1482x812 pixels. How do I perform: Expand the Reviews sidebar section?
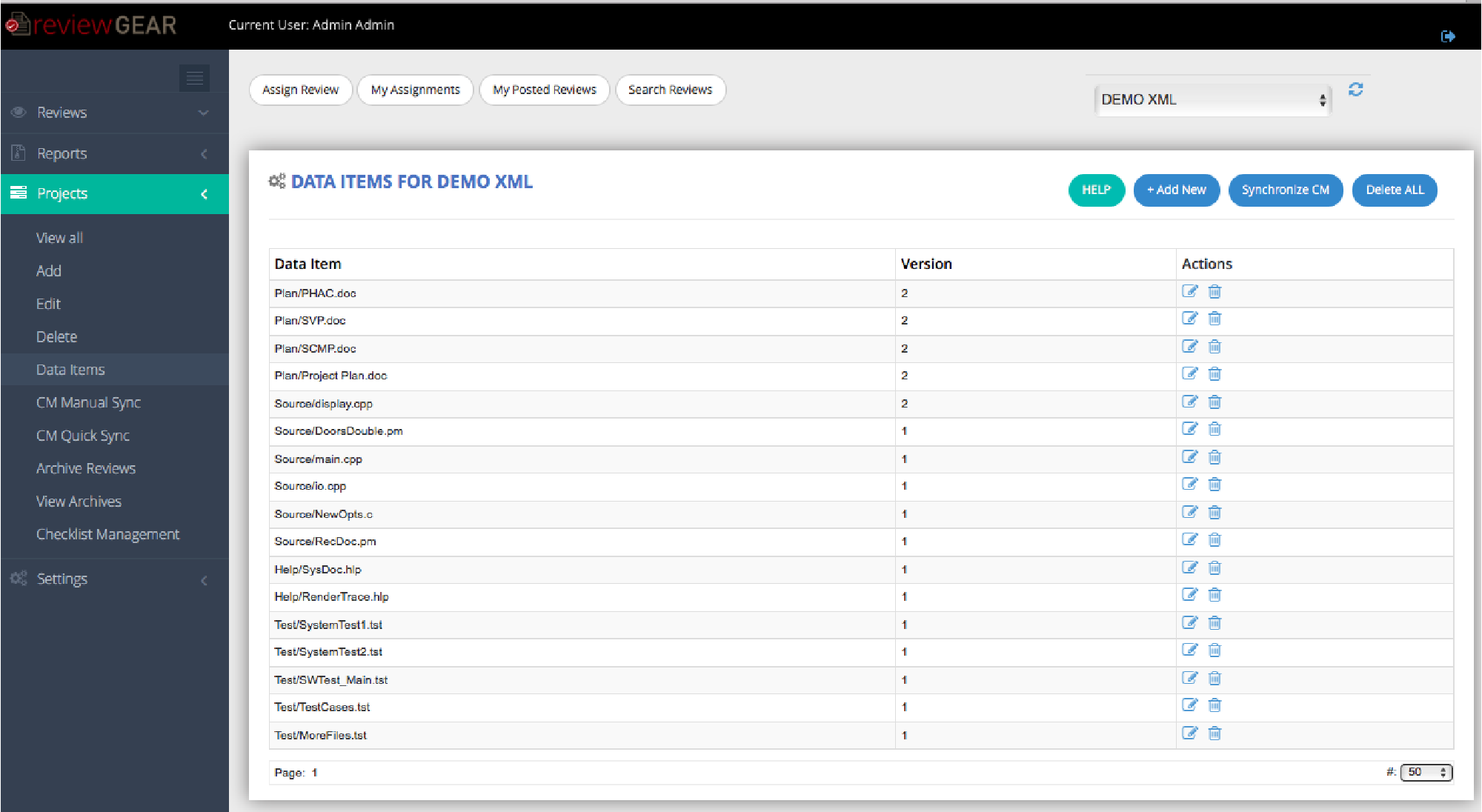(x=115, y=113)
